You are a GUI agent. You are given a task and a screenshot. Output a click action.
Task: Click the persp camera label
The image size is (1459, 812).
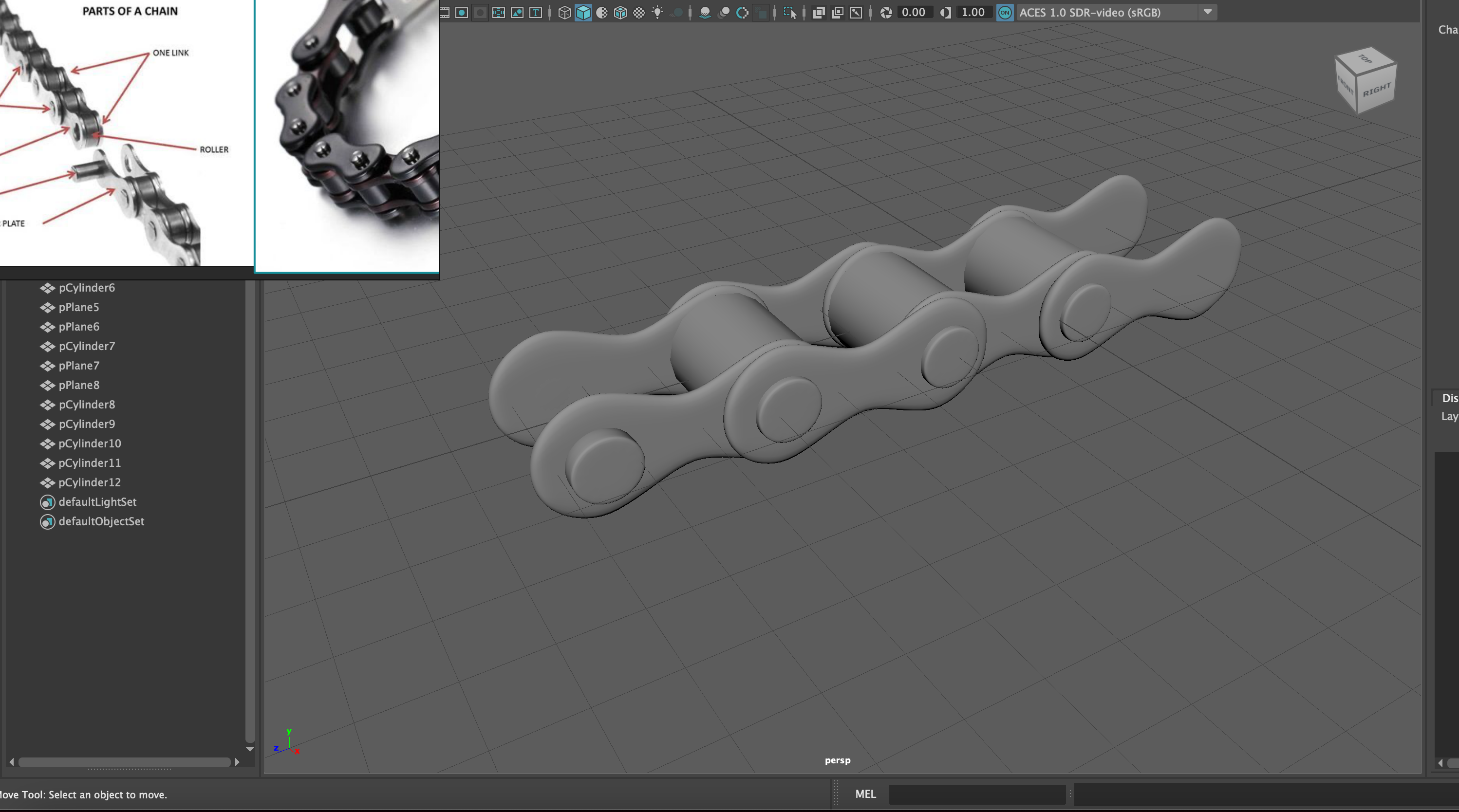(838, 760)
